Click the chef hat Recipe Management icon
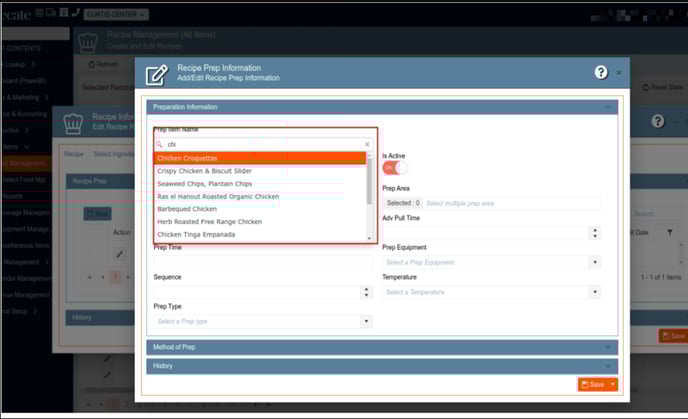688x419 pixels. click(86, 38)
